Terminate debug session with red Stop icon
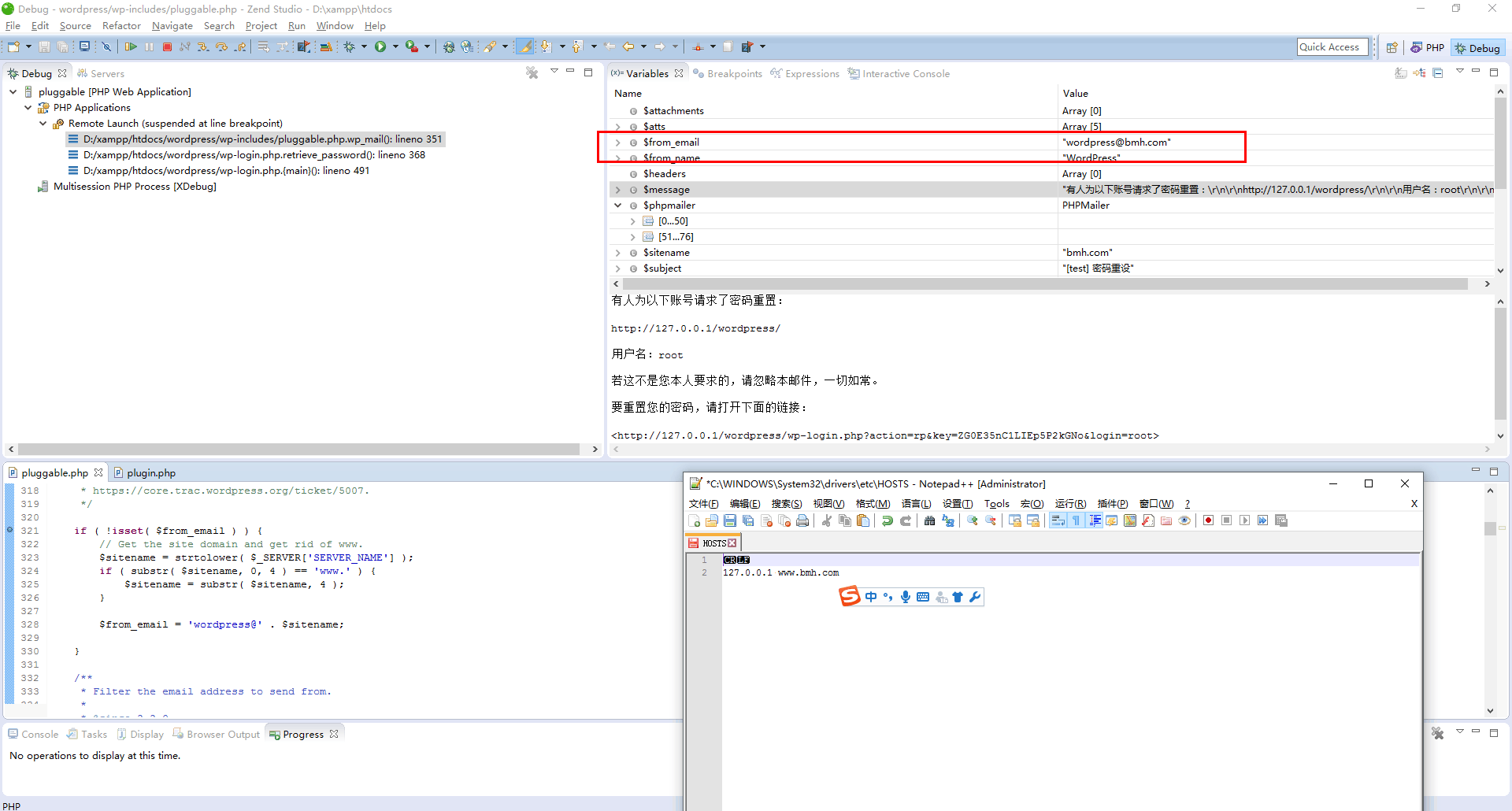This screenshot has width=1512, height=811. 167,47
